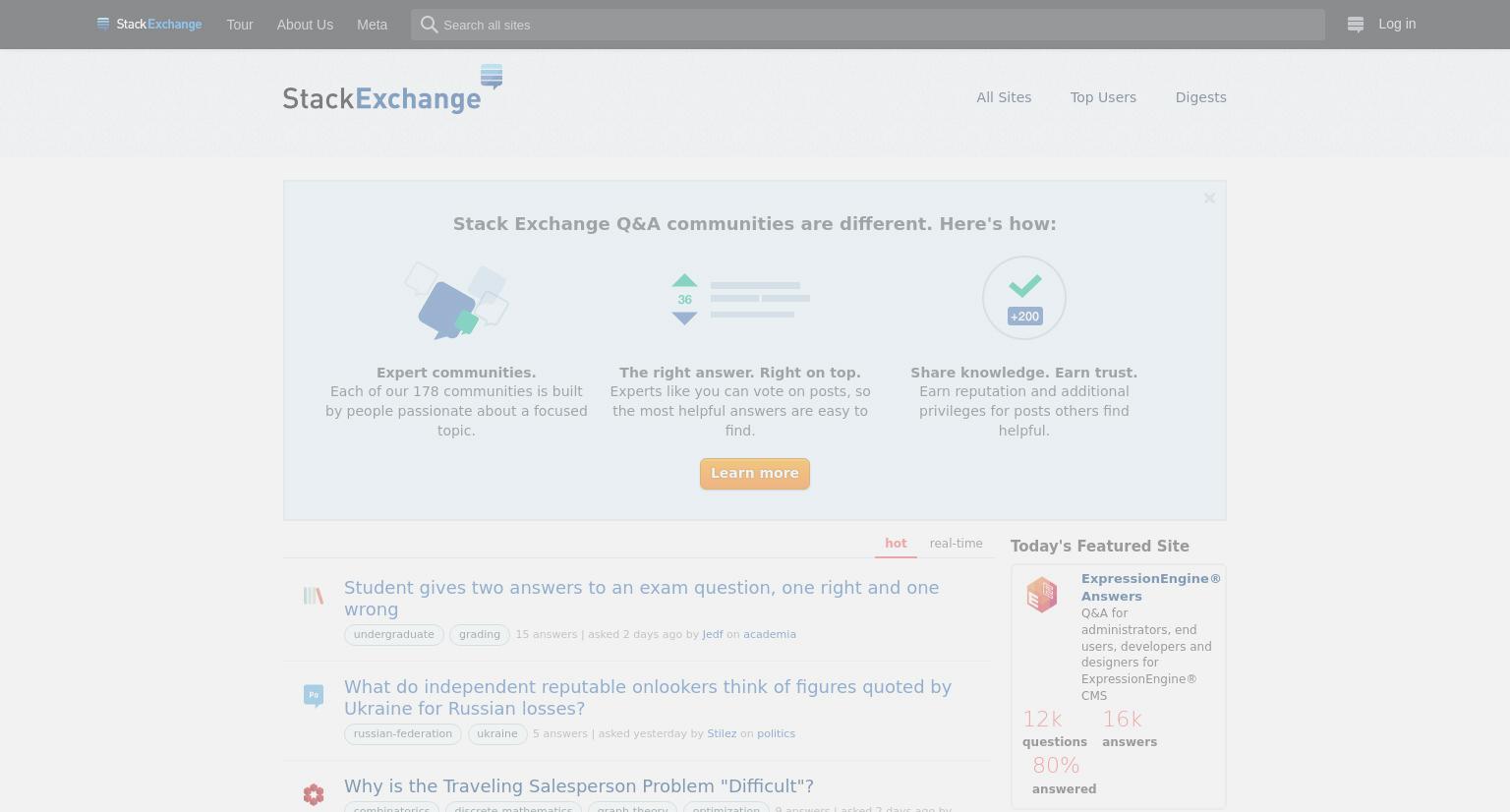Click the site icon beside Traveling Salesperson question

tap(314, 794)
